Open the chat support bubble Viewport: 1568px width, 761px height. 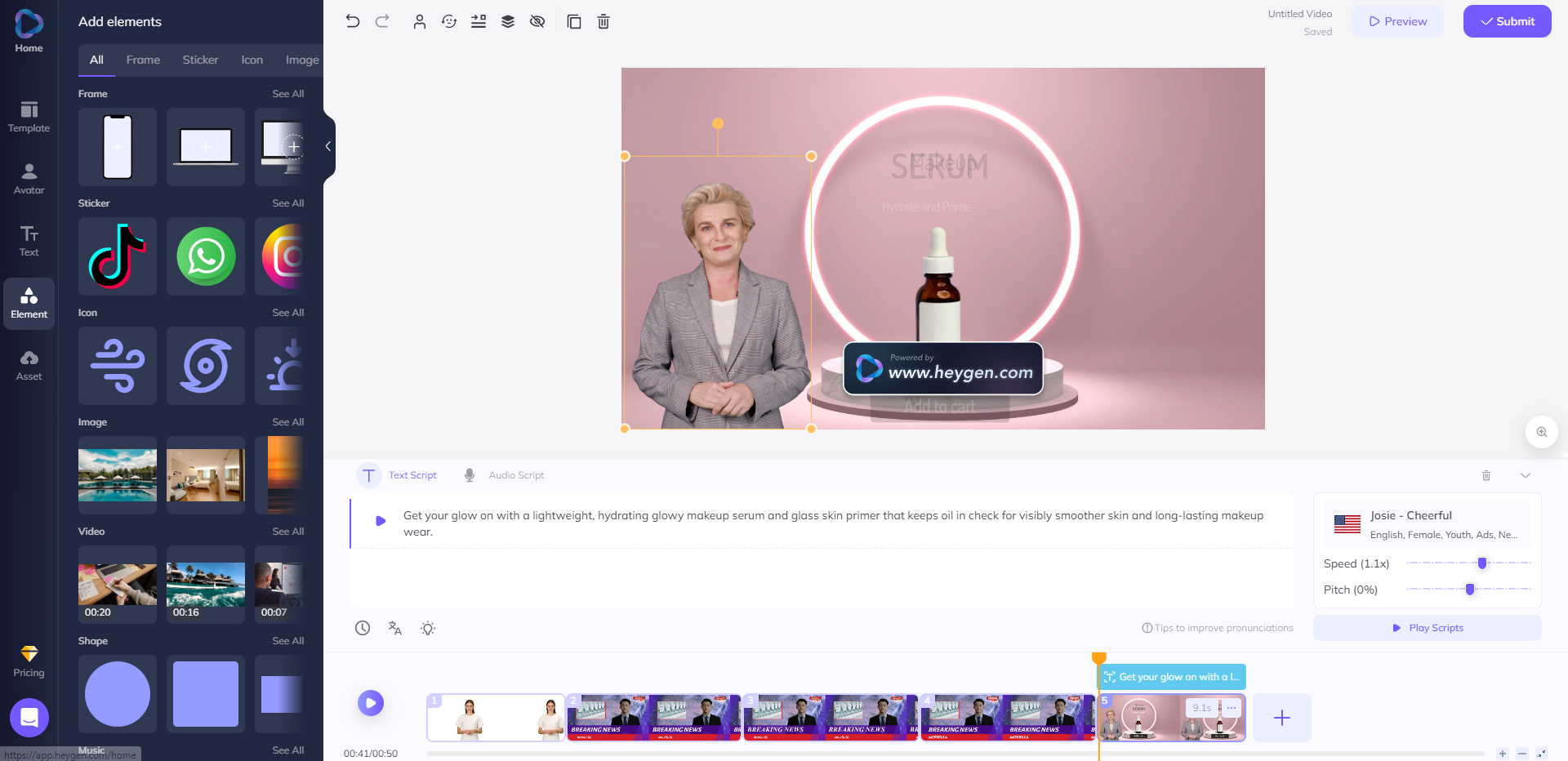click(29, 718)
